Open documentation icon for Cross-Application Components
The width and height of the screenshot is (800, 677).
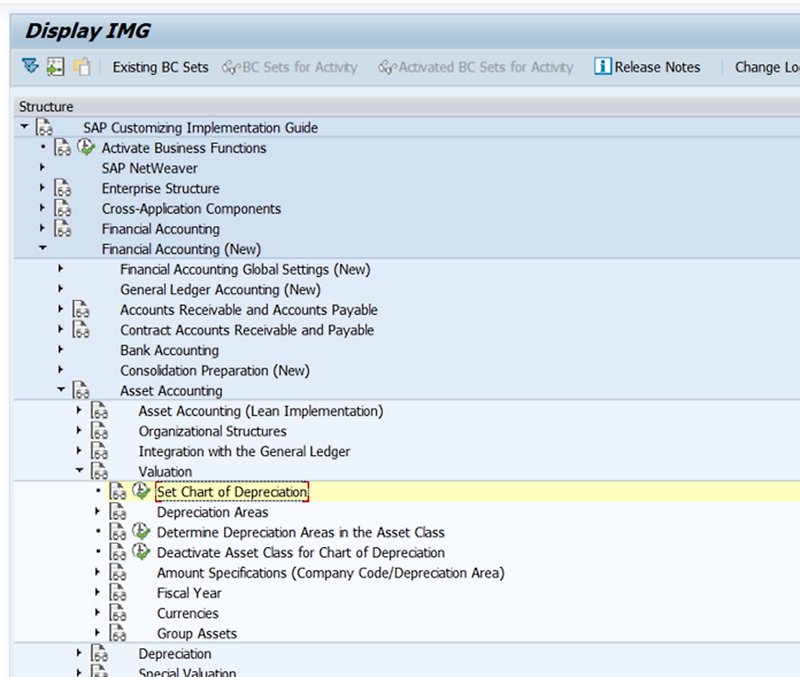pos(63,208)
